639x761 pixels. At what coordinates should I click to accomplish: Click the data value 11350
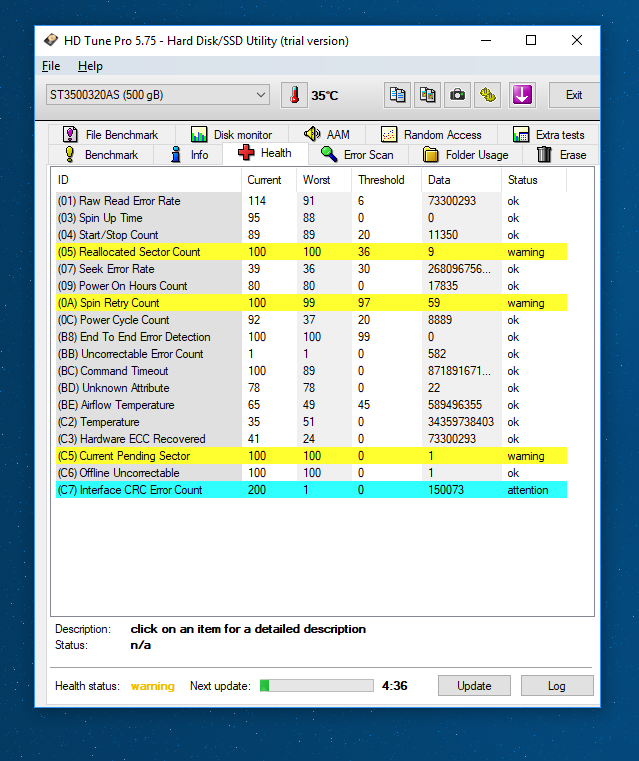point(442,235)
